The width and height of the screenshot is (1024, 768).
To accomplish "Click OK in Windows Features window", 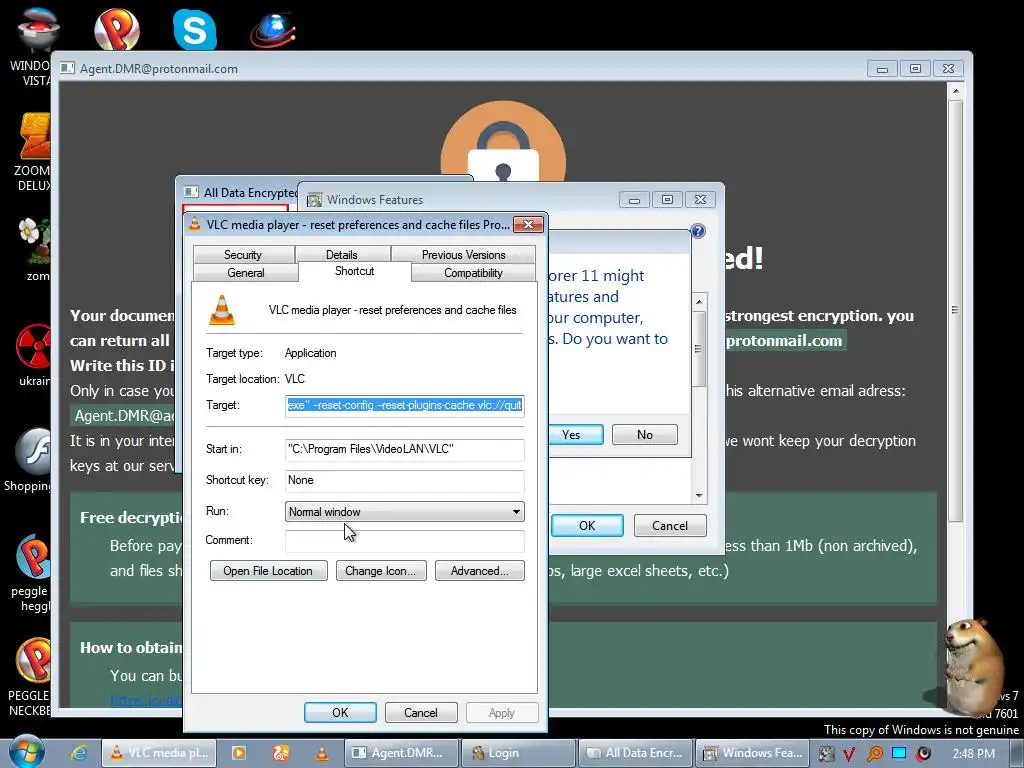I will [587, 526].
